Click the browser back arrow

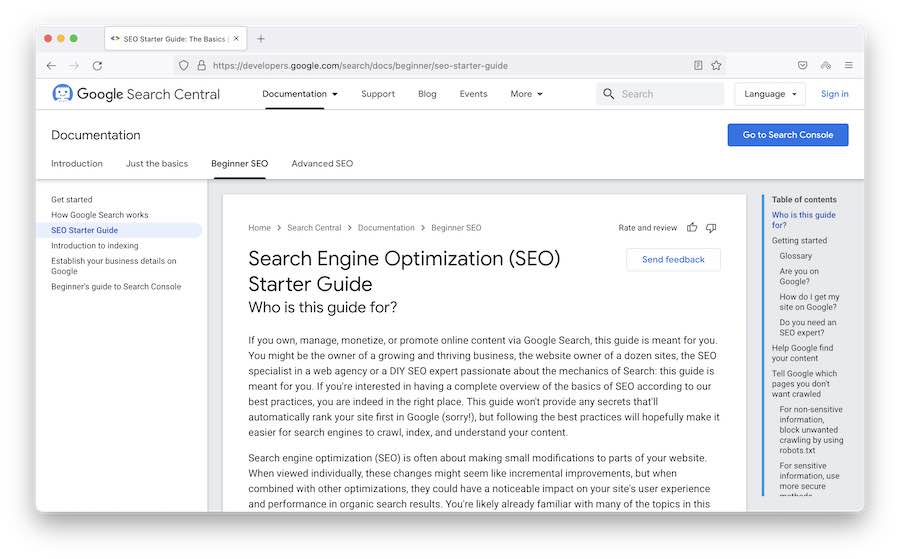coord(51,65)
